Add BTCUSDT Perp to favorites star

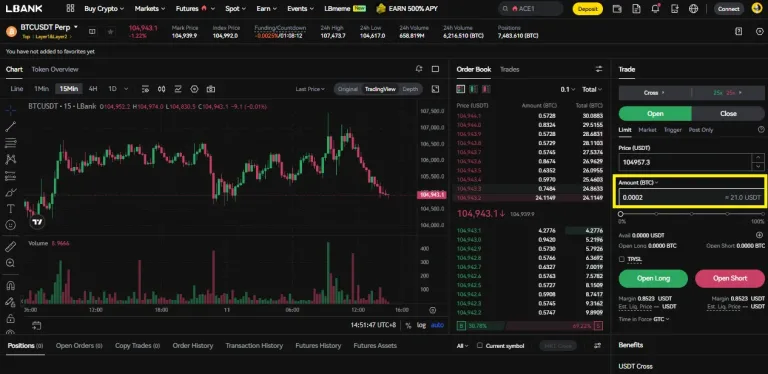(110, 32)
